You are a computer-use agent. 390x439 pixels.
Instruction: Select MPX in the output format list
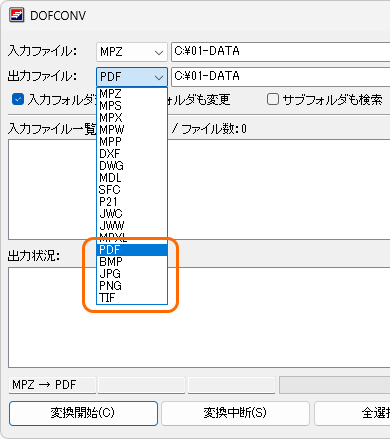click(x=132, y=118)
